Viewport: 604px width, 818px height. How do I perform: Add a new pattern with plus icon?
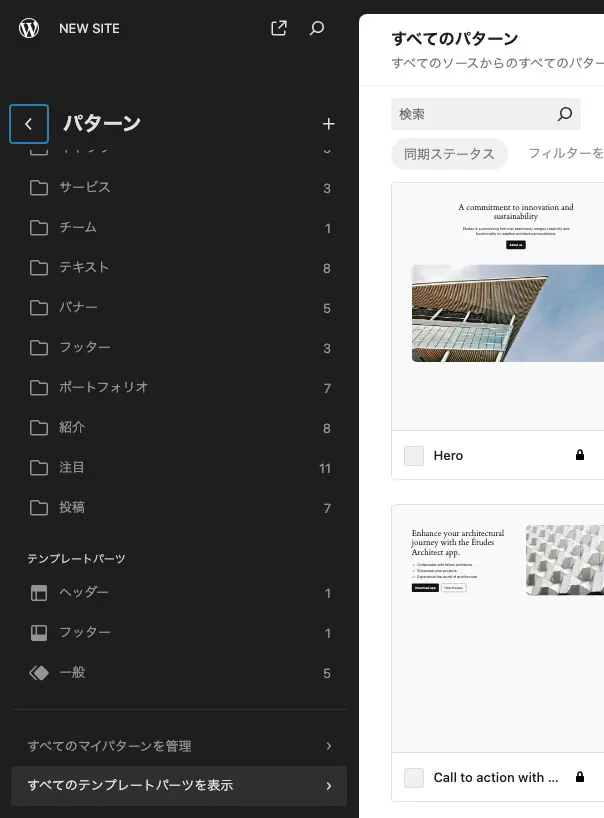tap(328, 124)
